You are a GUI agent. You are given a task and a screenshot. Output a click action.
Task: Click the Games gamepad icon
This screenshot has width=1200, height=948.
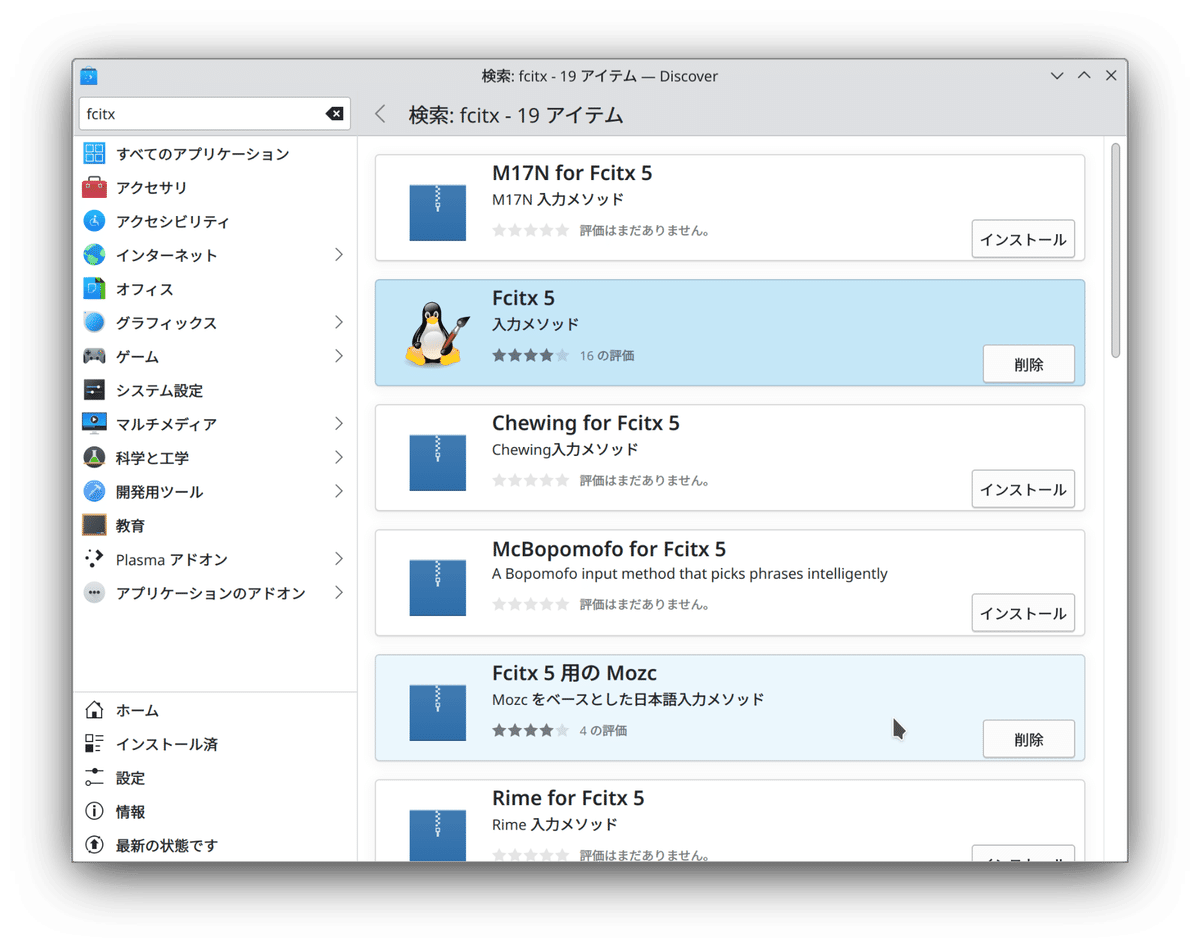[94, 356]
